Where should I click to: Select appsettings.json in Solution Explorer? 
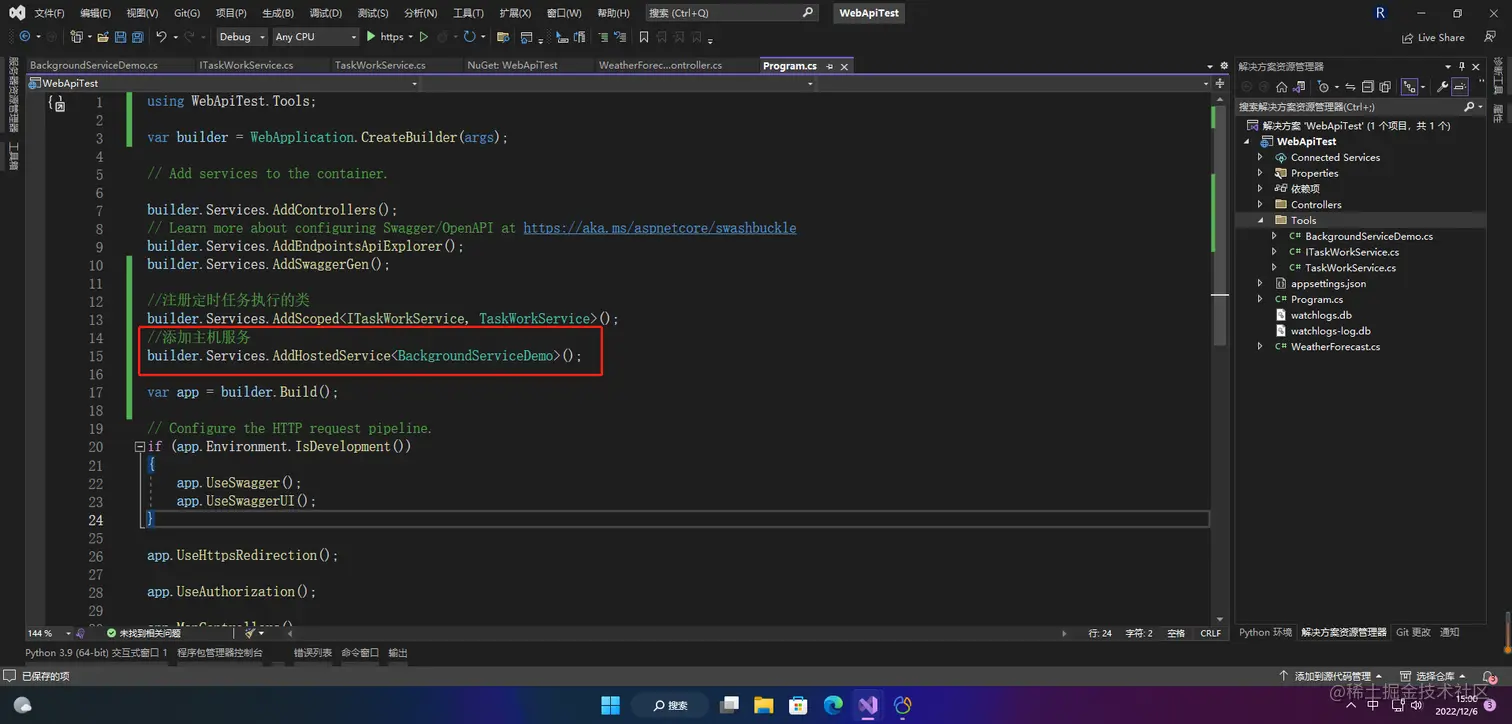click(1327, 283)
